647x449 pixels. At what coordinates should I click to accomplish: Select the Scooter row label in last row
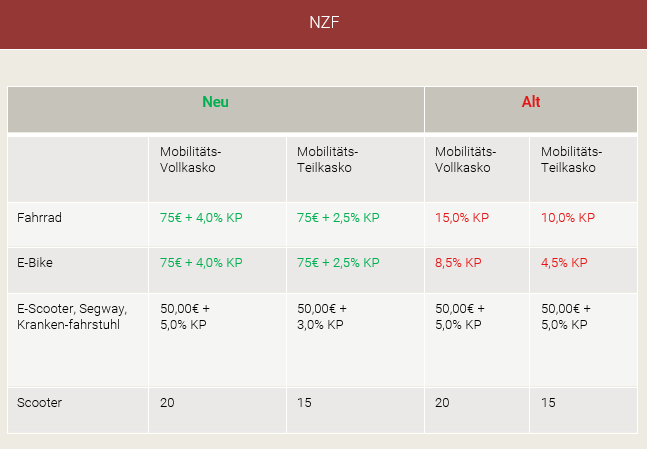(40, 402)
